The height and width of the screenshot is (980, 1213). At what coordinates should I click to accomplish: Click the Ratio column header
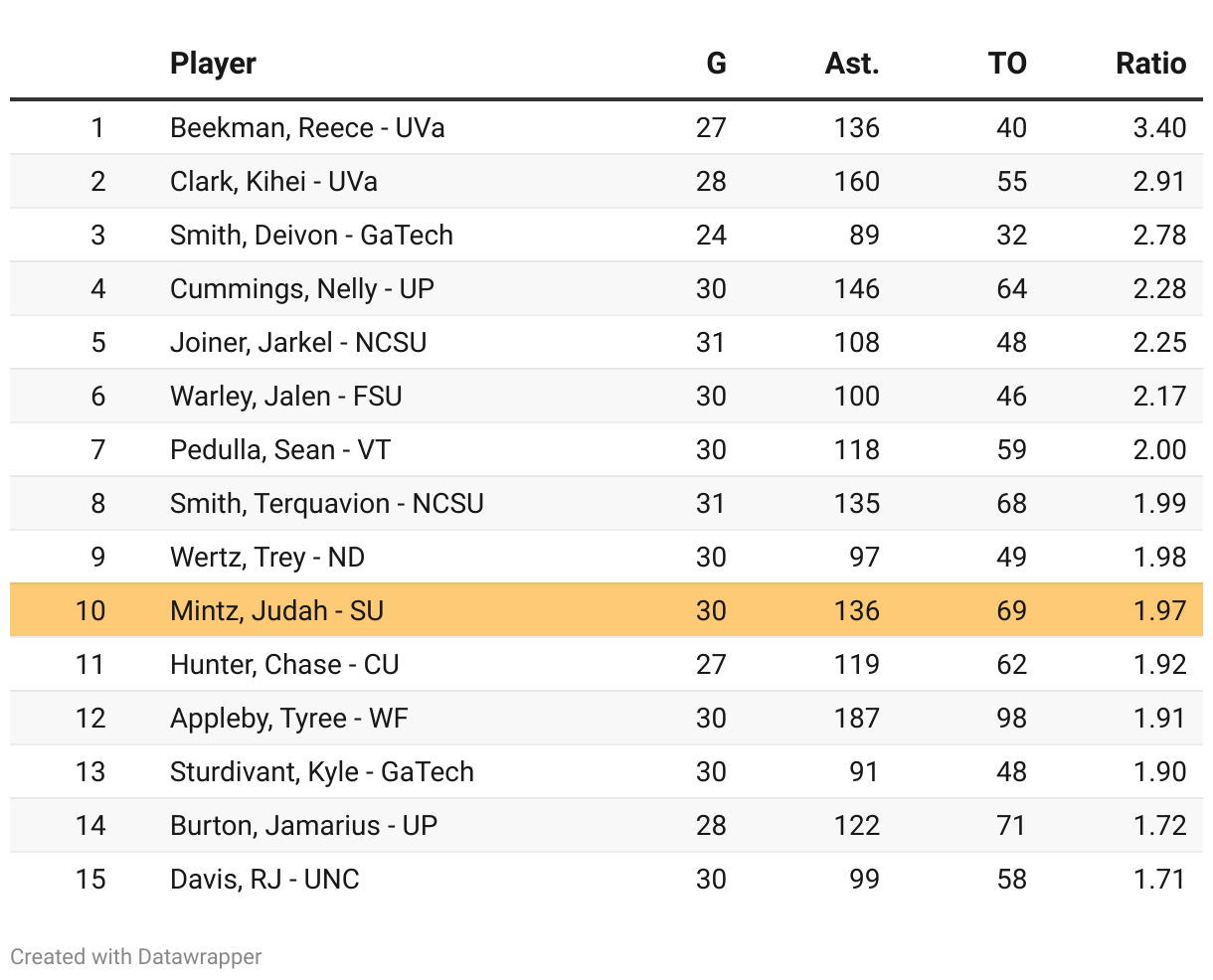(1150, 64)
